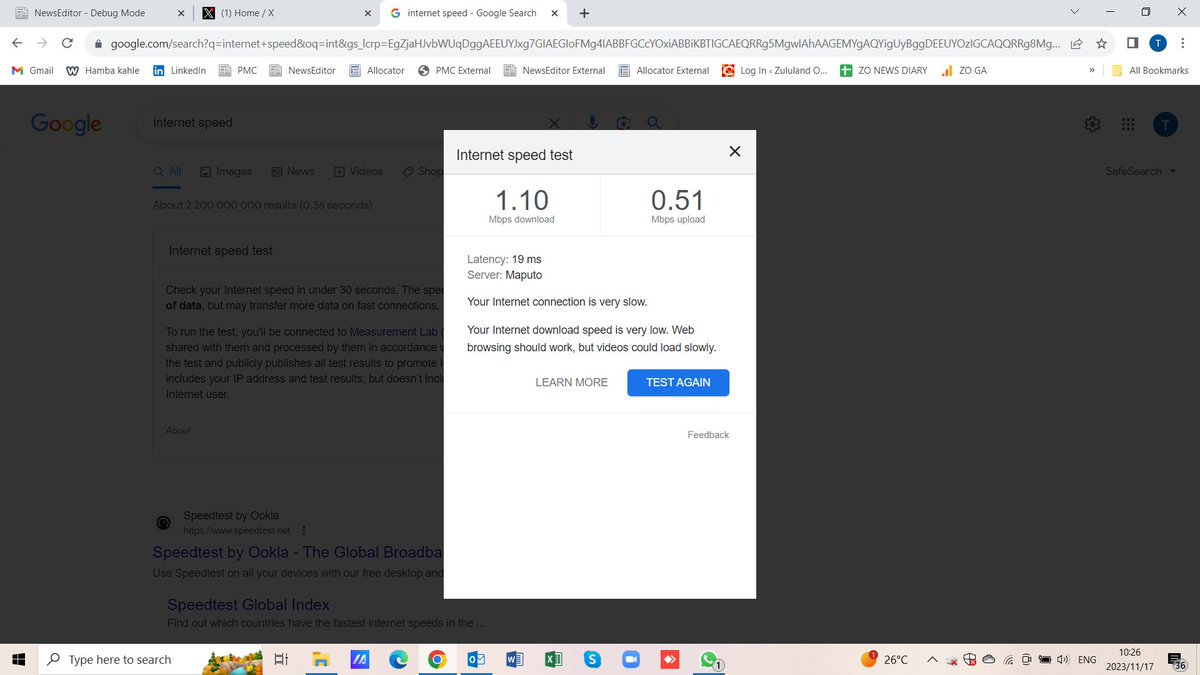Open Google account T avatar
The width and height of the screenshot is (1200, 675).
[x=1165, y=124]
